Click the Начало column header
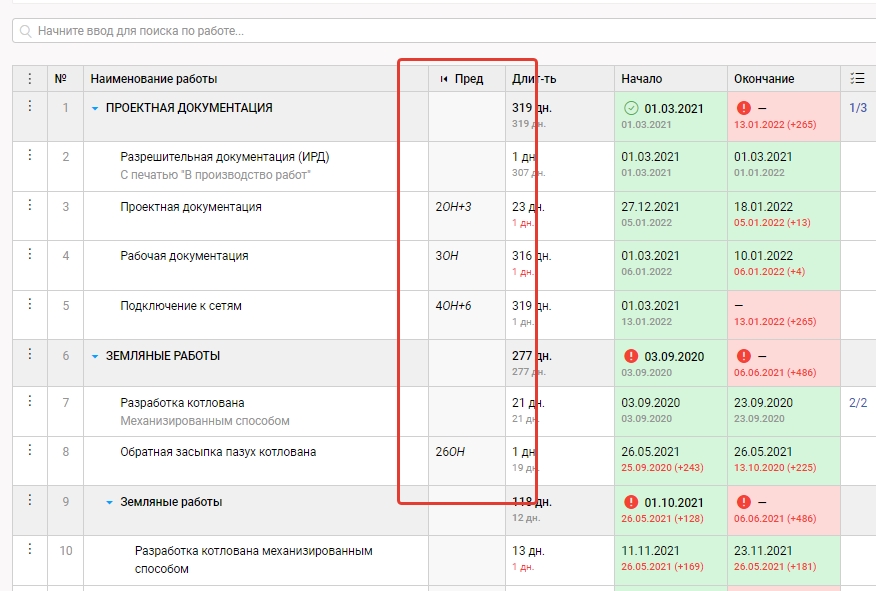 (641, 79)
